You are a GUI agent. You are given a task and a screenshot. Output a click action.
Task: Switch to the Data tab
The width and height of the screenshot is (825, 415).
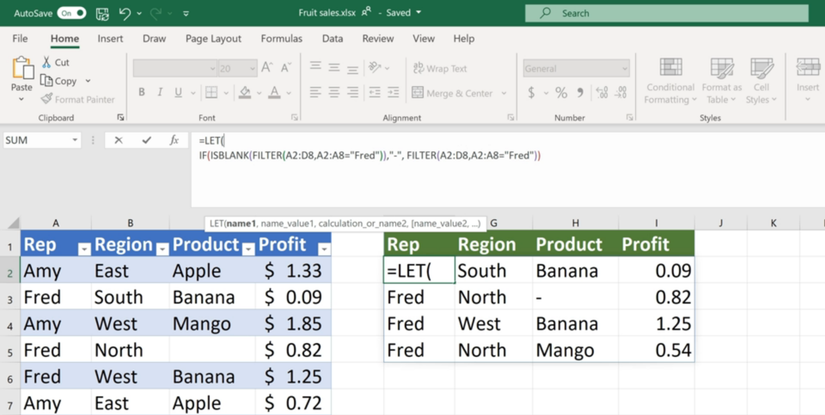tap(332, 39)
